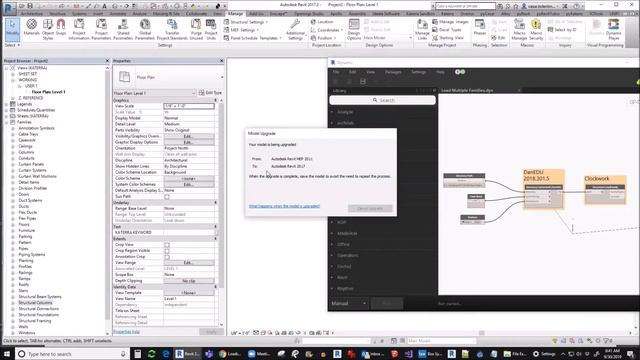640x360 pixels.
Task: Toggle the Crop View checkbox
Action: [167, 245]
